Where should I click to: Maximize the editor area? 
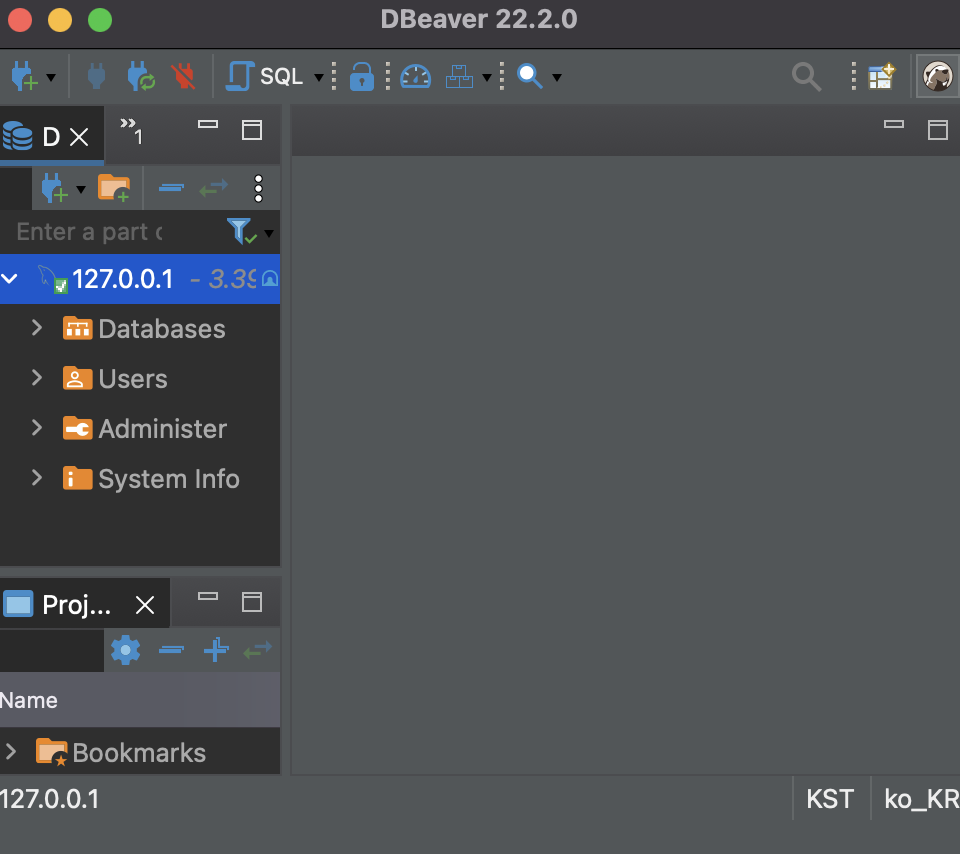pos(938,130)
